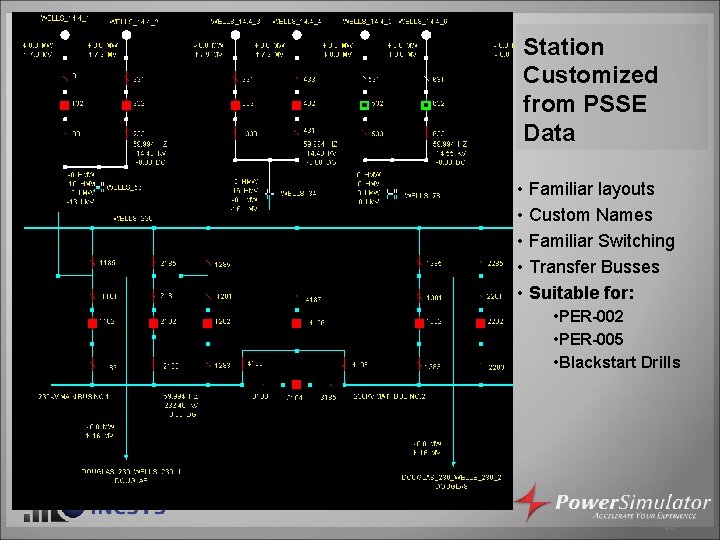Click the WELLS_230 bus label

tap(133, 218)
